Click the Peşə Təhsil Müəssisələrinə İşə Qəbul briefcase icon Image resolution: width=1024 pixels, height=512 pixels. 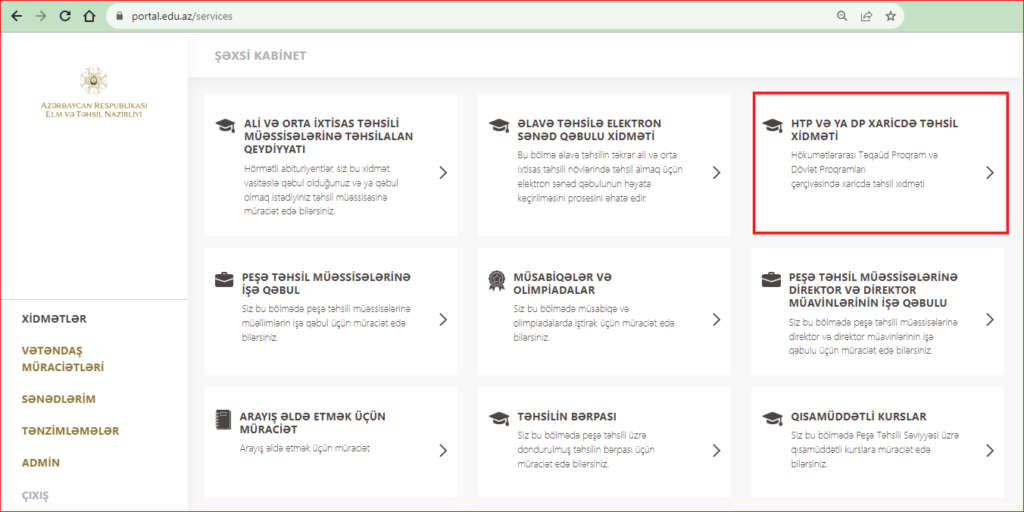click(224, 279)
